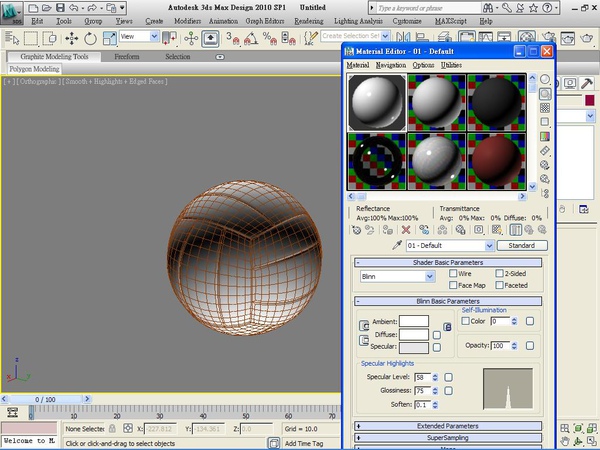
Task: Switch to the Freeform tab
Action: 127,57
